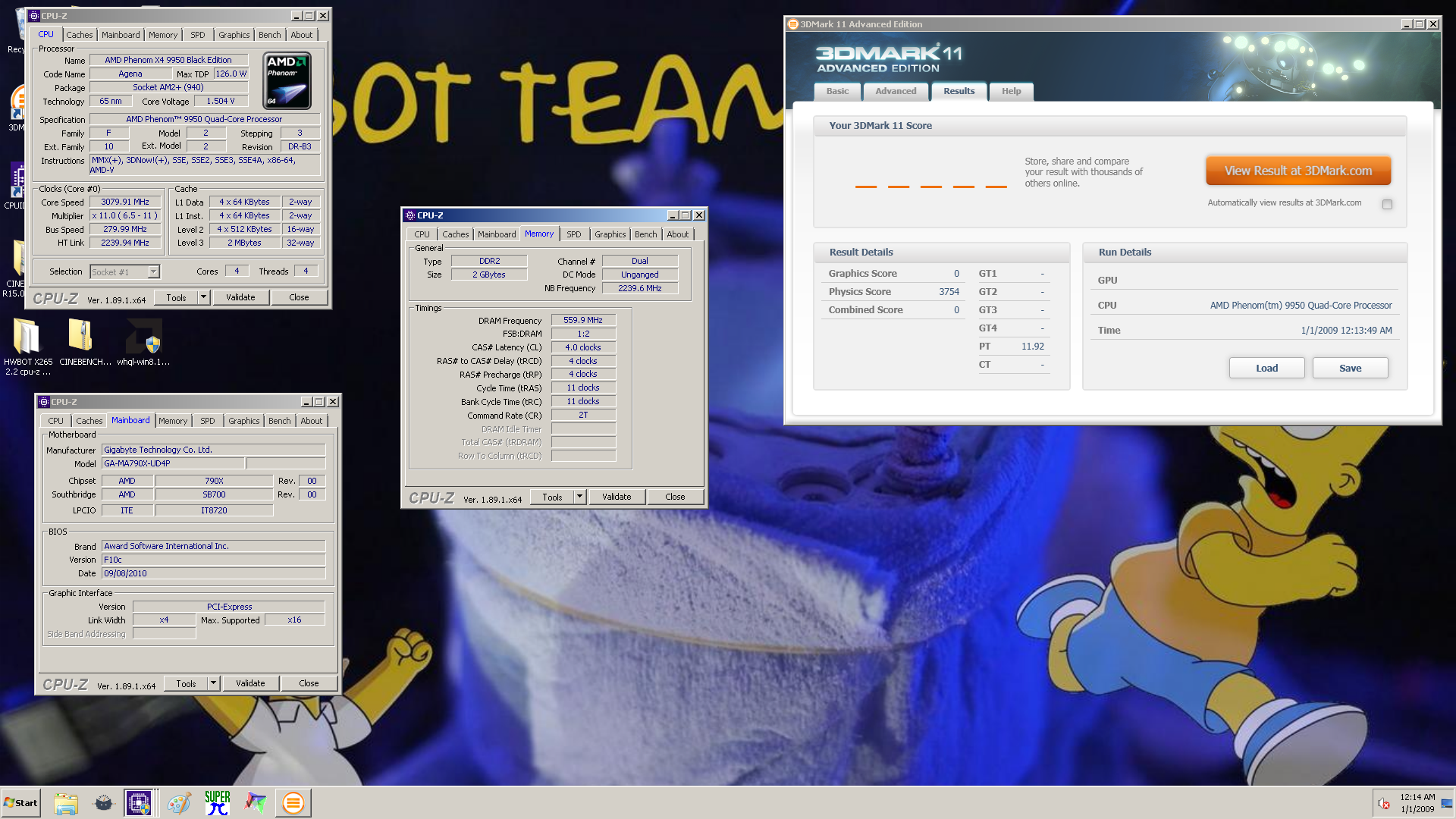Click Close in the Mainboard CPU-Z window
The height and width of the screenshot is (819, 1456).
[309, 683]
